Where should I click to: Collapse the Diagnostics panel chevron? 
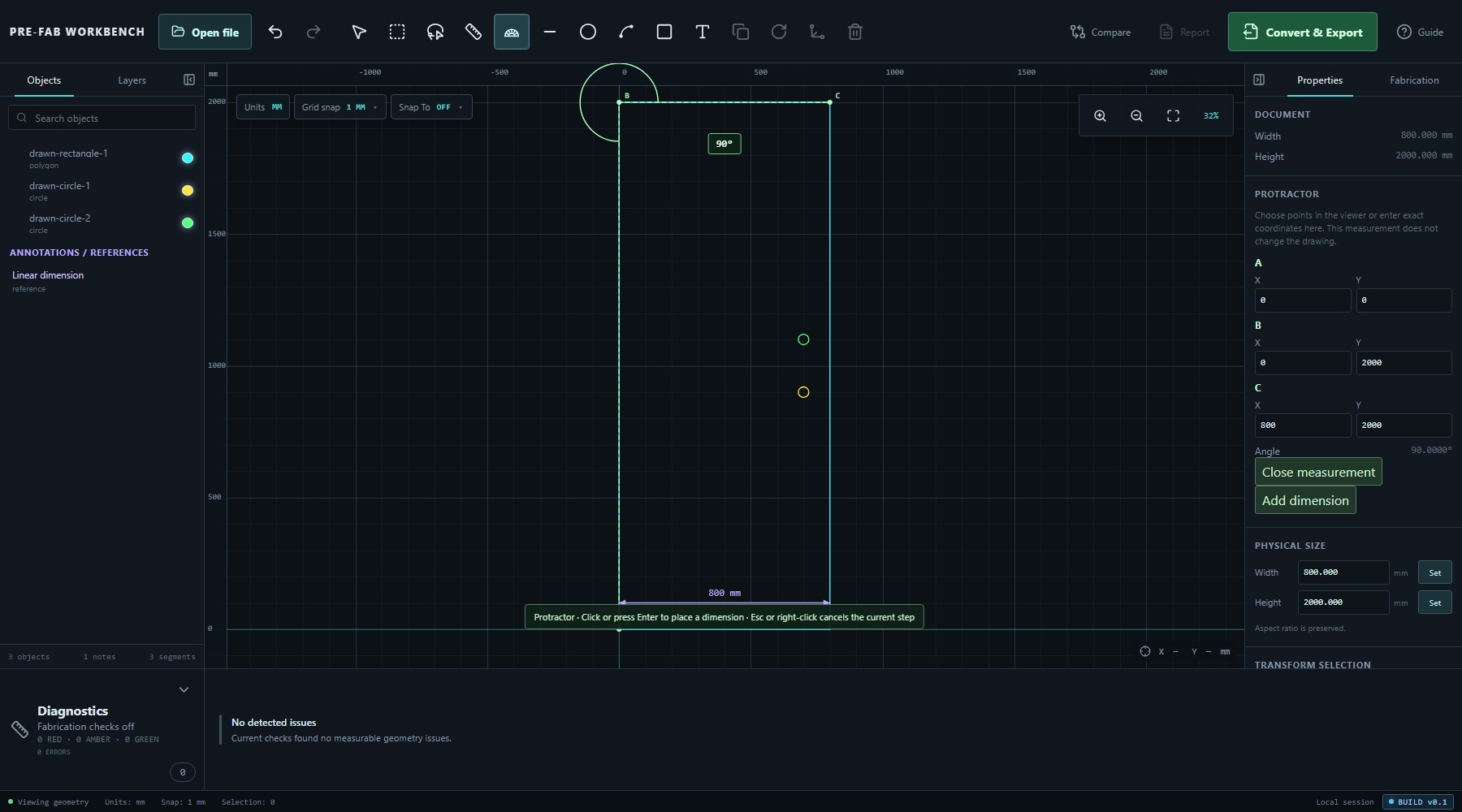coord(184,689)
